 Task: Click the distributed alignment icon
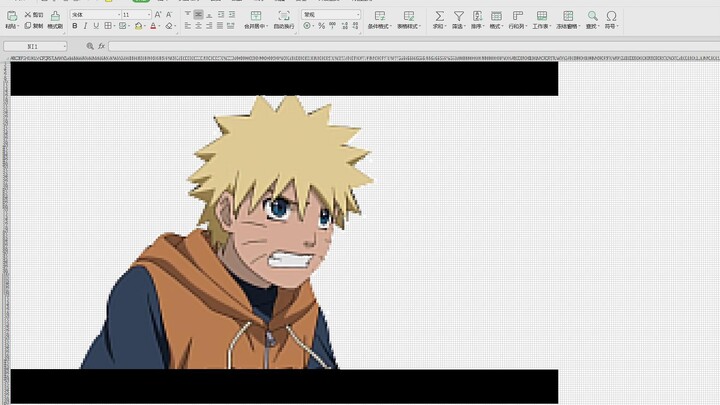coord(231,26)
